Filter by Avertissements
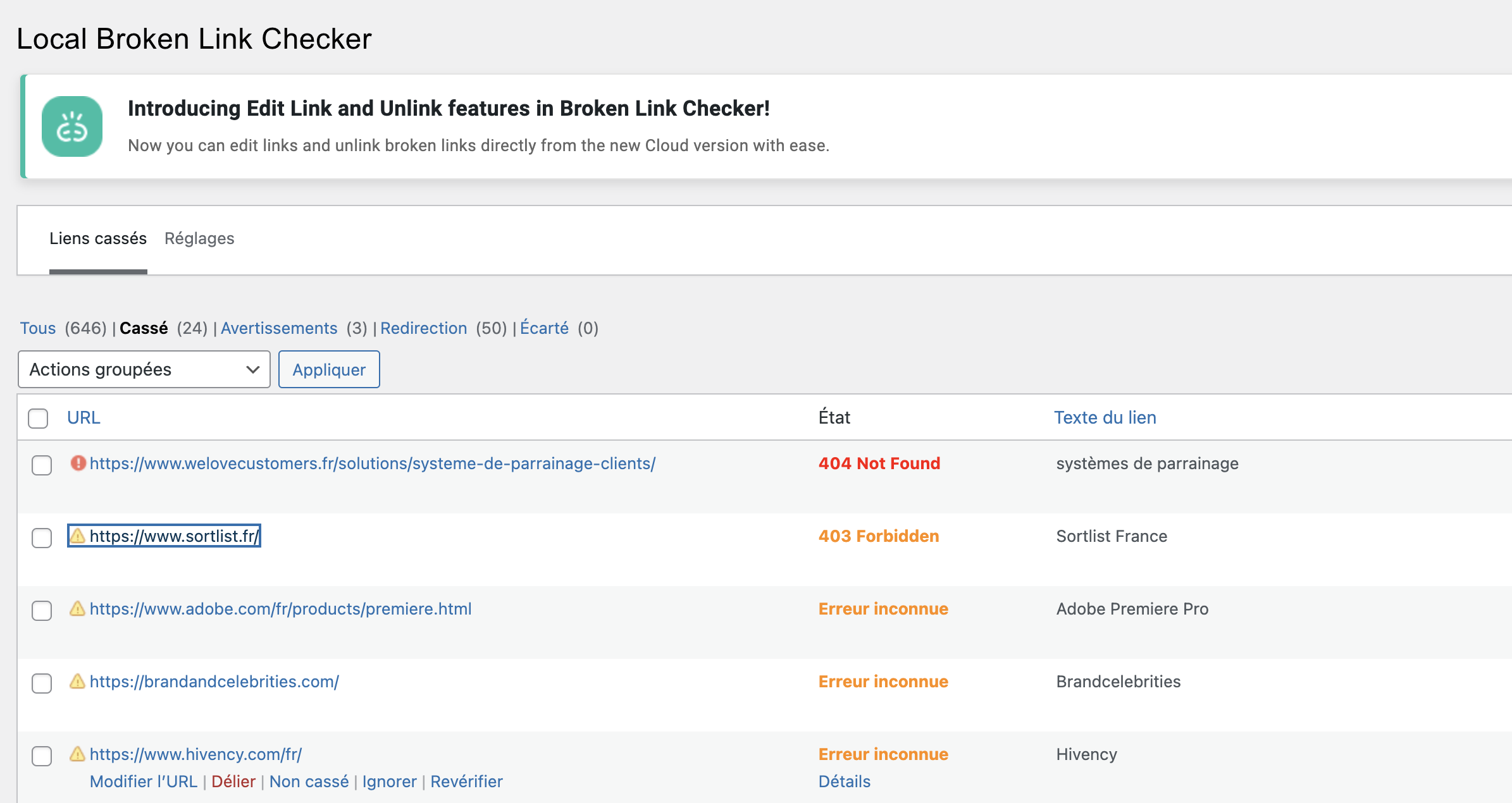Screen dimensions: 1512x803 coord(279,328)
